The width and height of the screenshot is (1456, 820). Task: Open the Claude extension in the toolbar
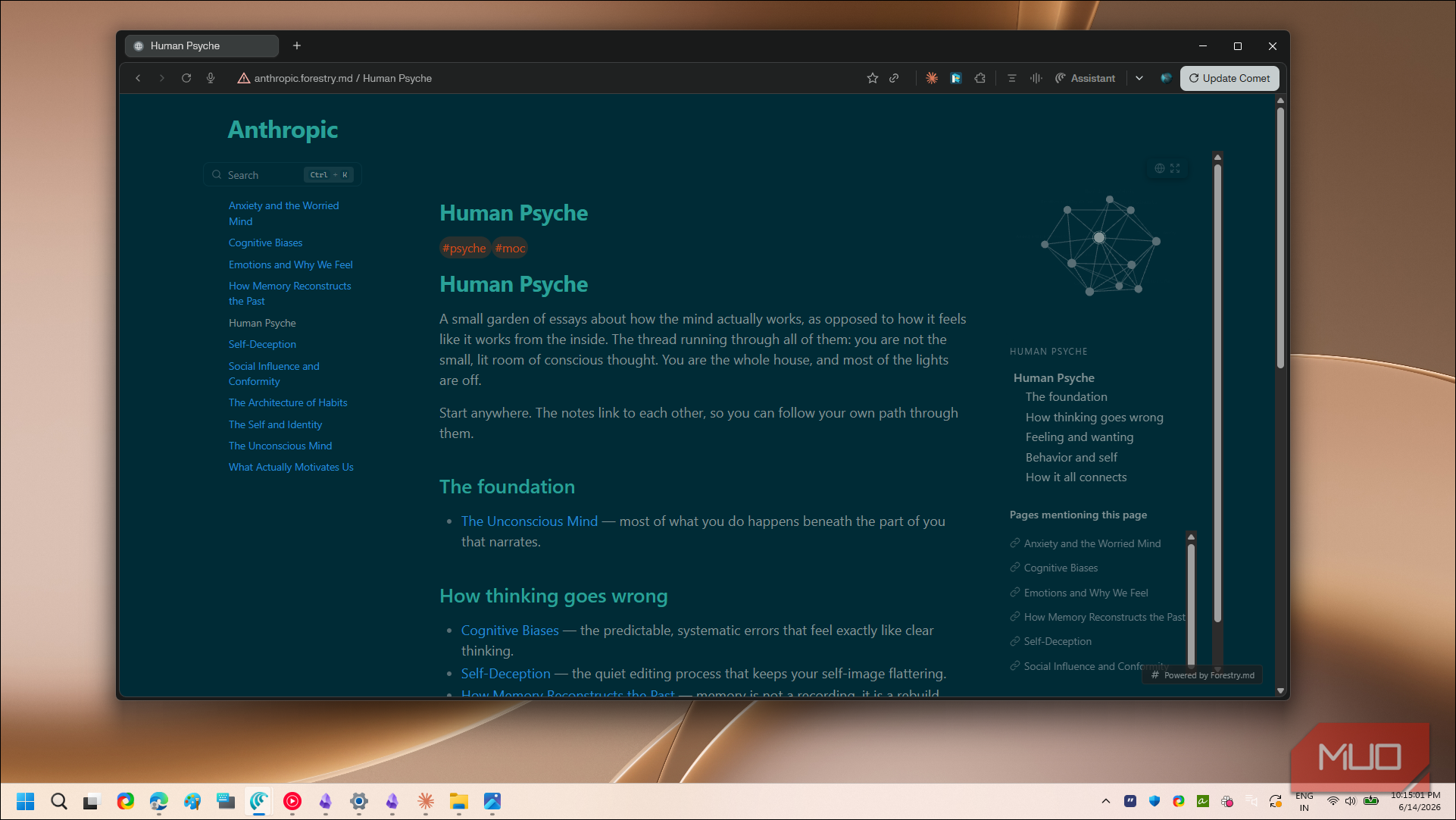932,78
